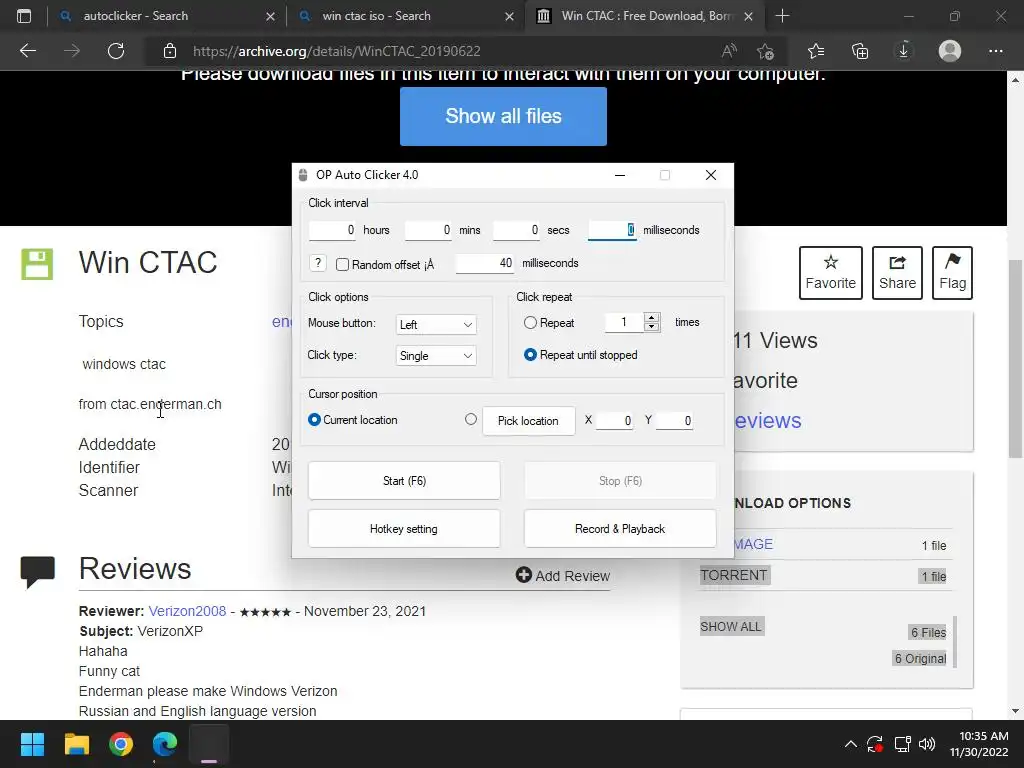The image size is (1024, 768).
Task: Click Flag icon button on archive page
Action: [952, 273]
